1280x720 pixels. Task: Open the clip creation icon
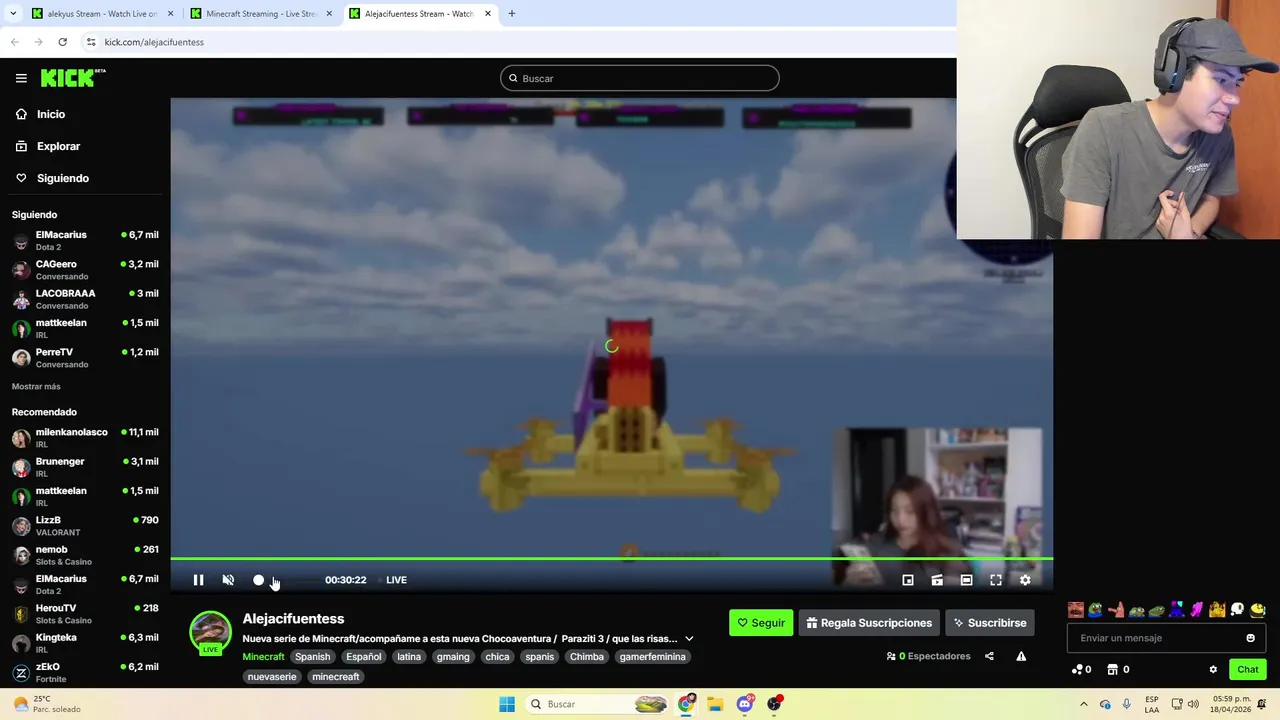tap(937, 580)
